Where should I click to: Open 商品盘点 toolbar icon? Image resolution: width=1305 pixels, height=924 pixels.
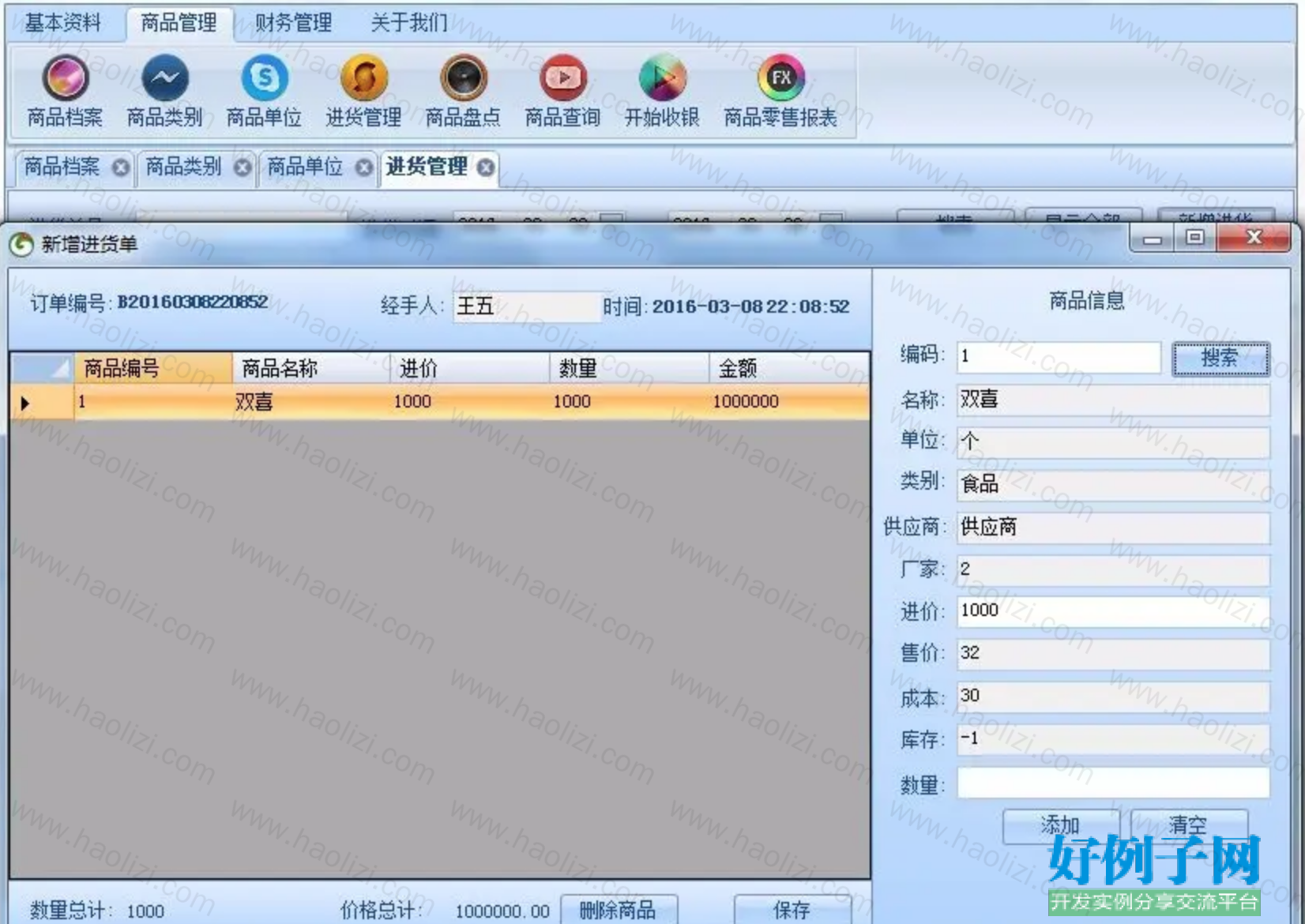[x=463, y=77]
